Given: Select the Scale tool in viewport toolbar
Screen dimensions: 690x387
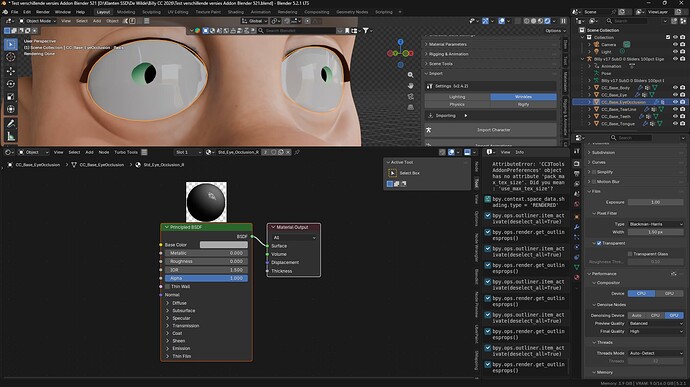Looking at the screenshot, I should [11, 96].
